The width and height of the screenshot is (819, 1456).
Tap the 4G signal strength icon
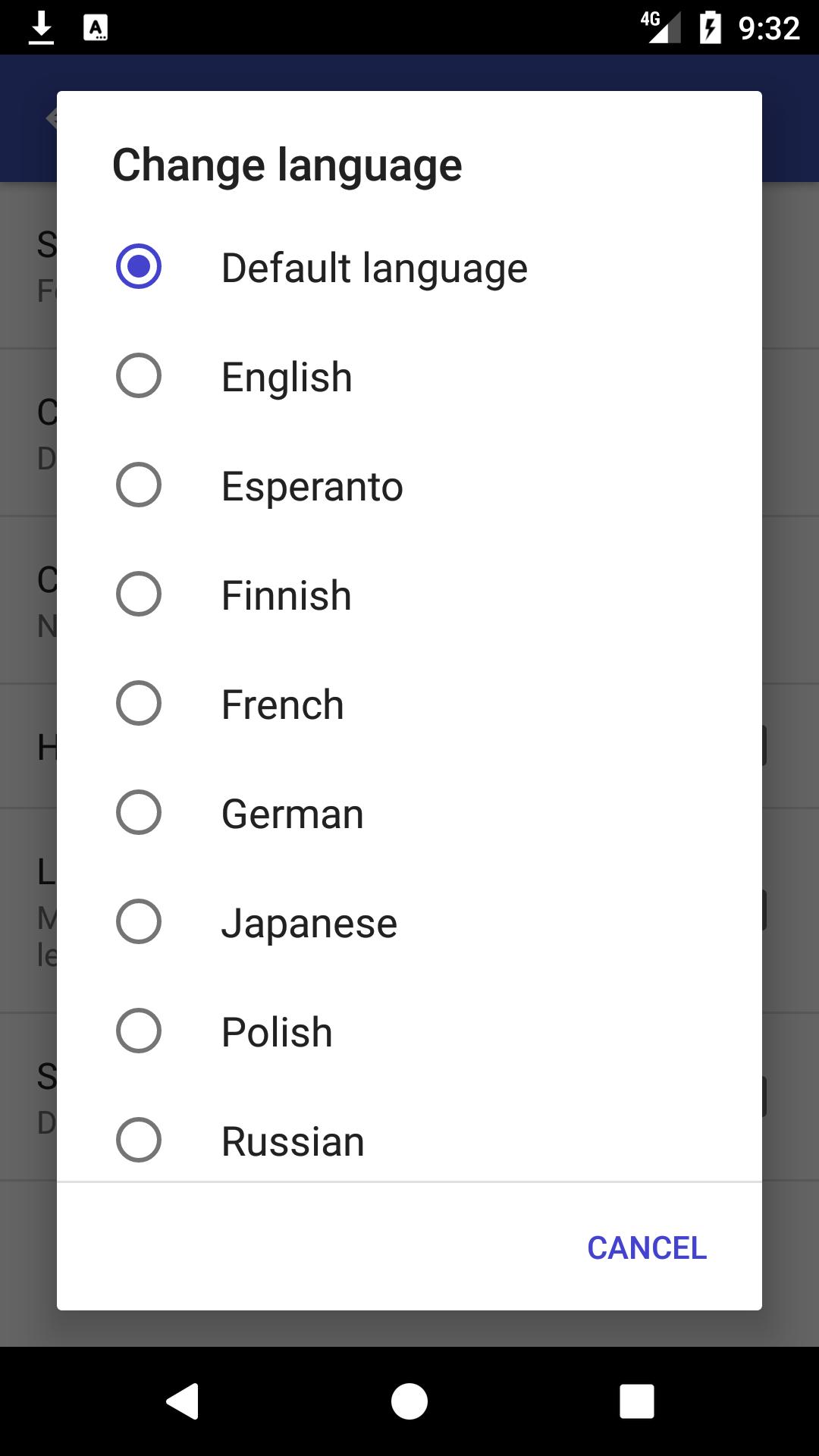660,28
